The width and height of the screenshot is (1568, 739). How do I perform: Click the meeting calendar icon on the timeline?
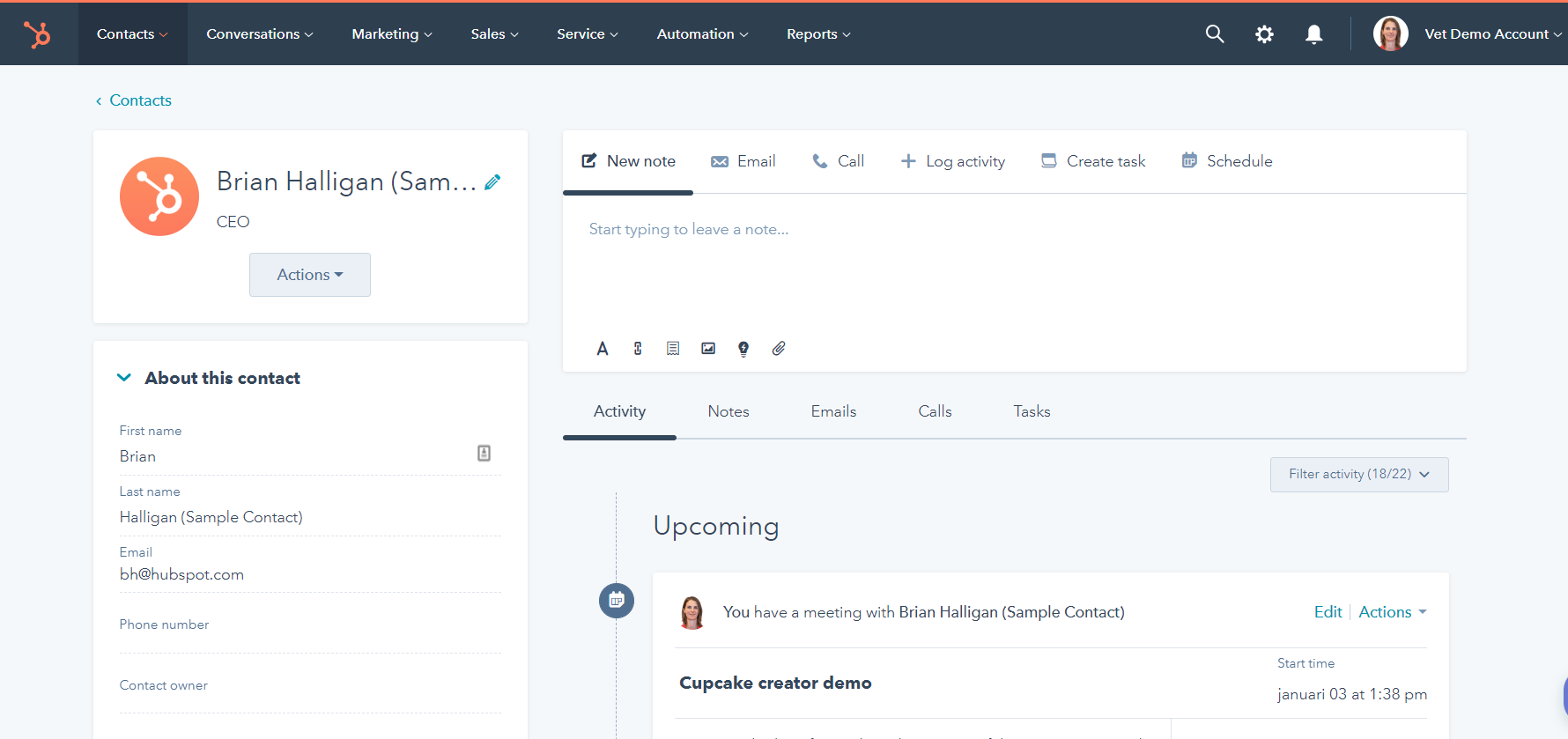point(617,601)
